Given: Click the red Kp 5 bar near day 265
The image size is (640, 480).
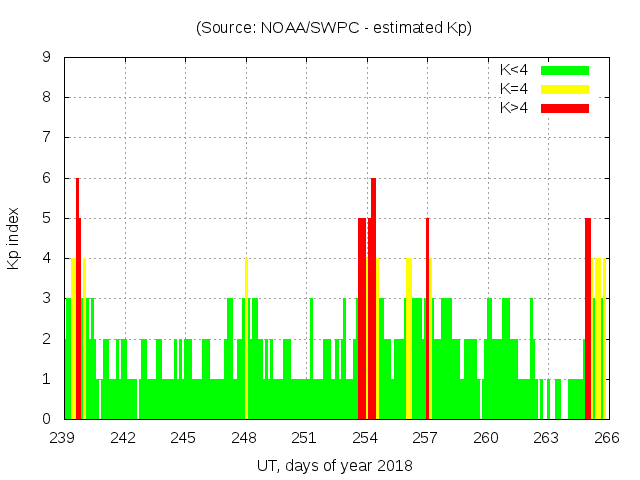Looking at the screenshot, I should coord(588,320).
